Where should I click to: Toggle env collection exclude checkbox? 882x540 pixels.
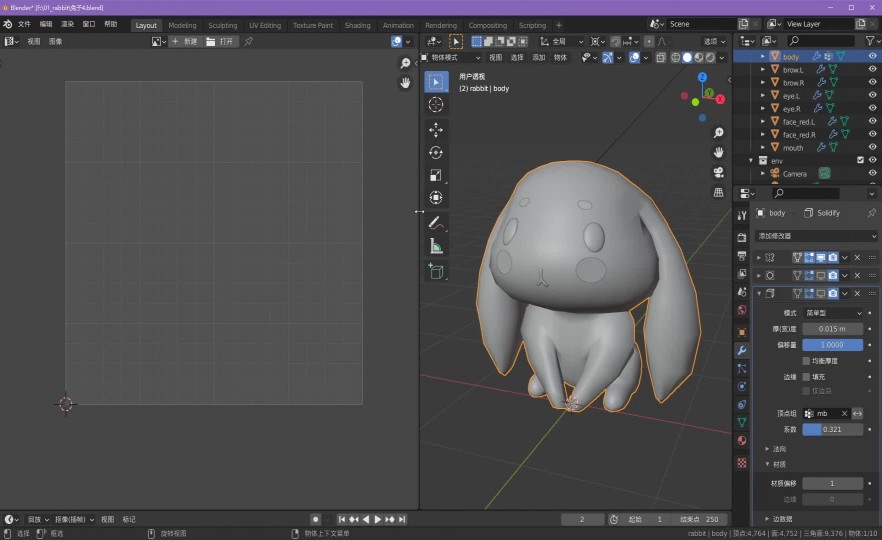(x=860, y=160)
